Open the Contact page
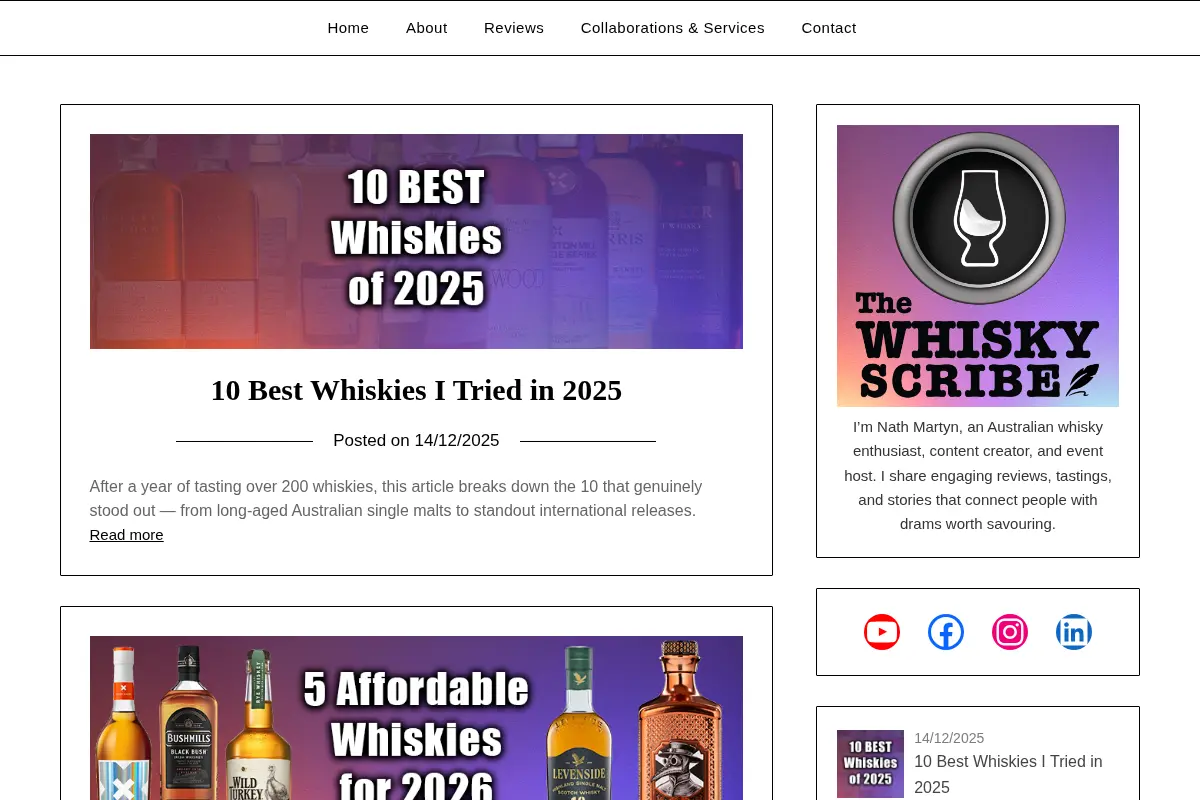This screenshot has height=800, width=1200. coord(829,28)
